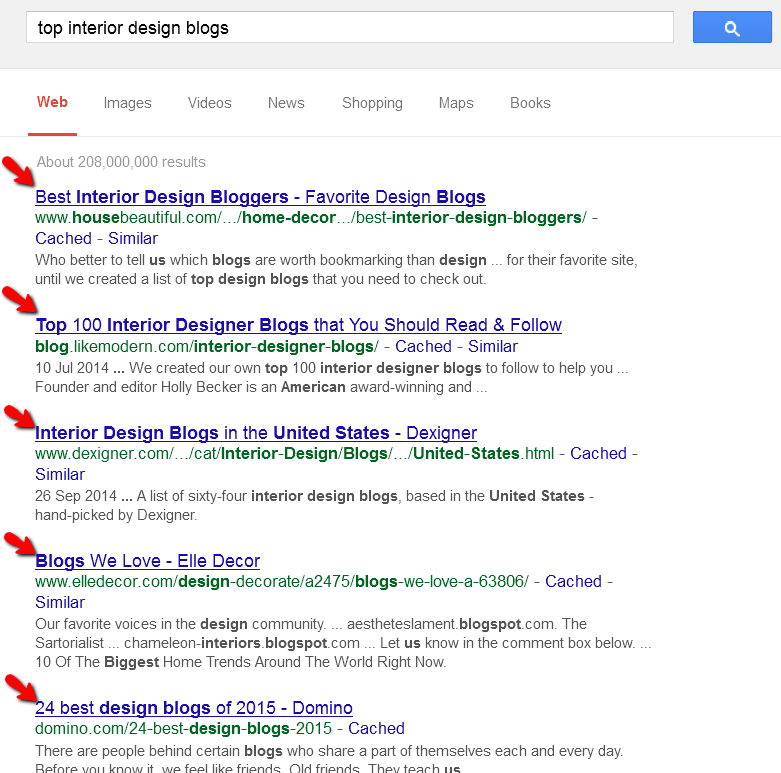The width and height of the screenshot is (781, 773).
Task: Click Cached link for elledecor.com result
Action: 573,581
